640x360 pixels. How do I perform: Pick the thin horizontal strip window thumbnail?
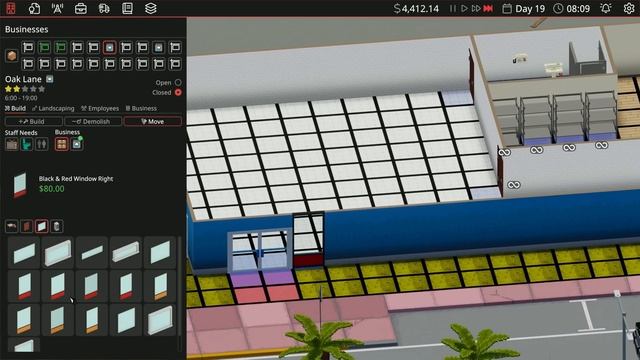click(91, 253)
